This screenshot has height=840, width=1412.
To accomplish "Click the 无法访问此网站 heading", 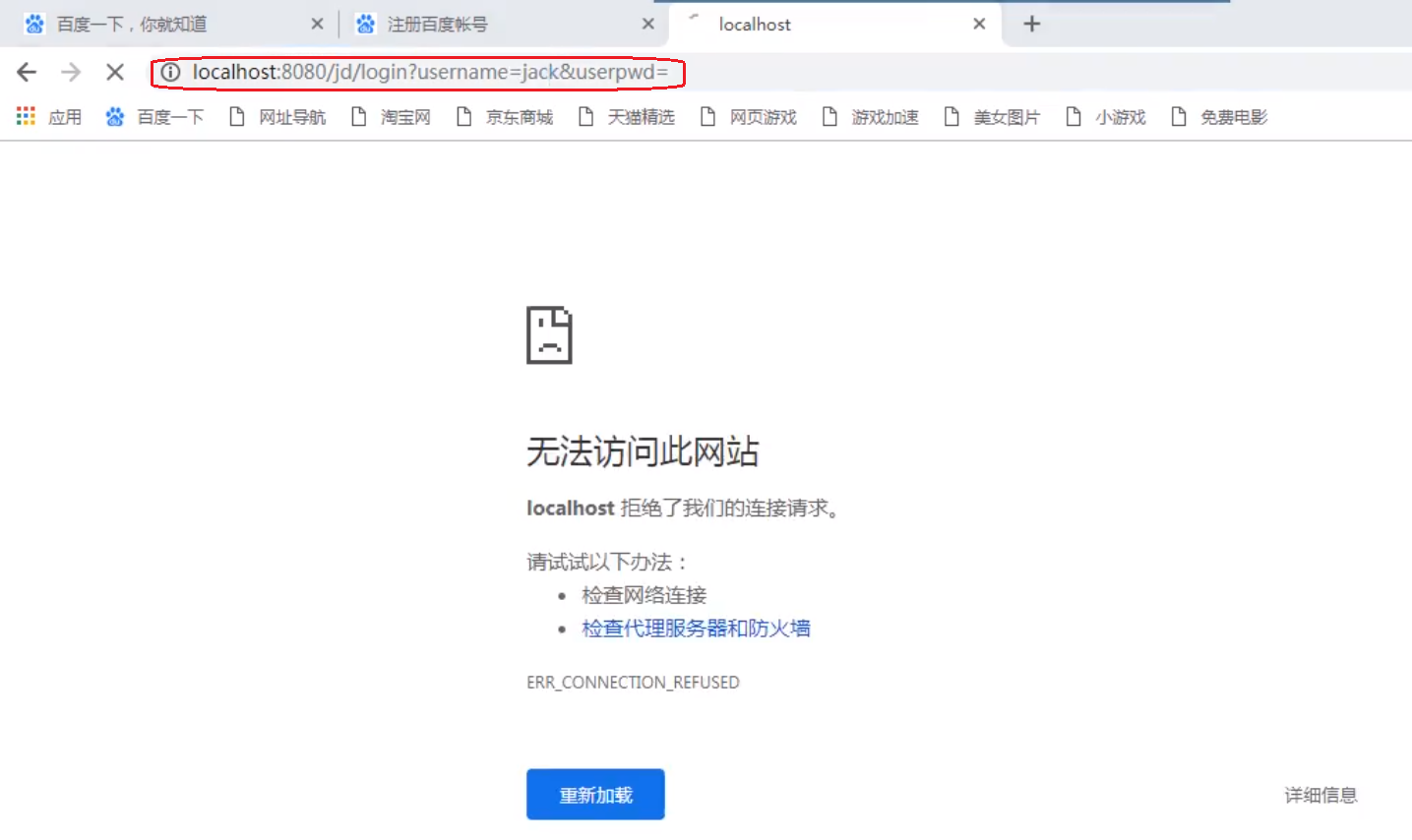I will pyautogui.click(x=643, y=451).
